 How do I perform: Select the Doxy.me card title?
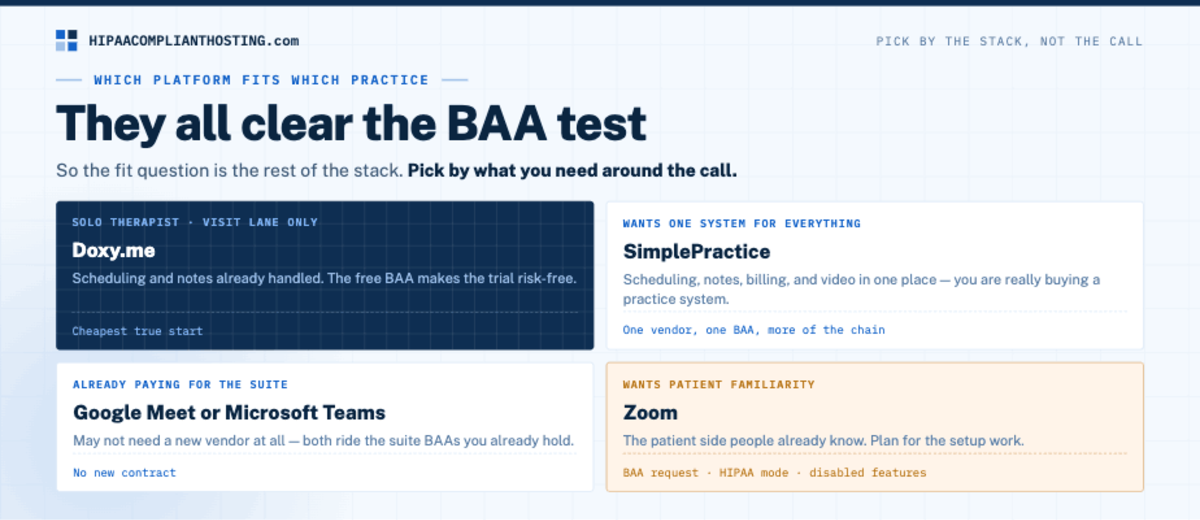[x=113, y=250]
